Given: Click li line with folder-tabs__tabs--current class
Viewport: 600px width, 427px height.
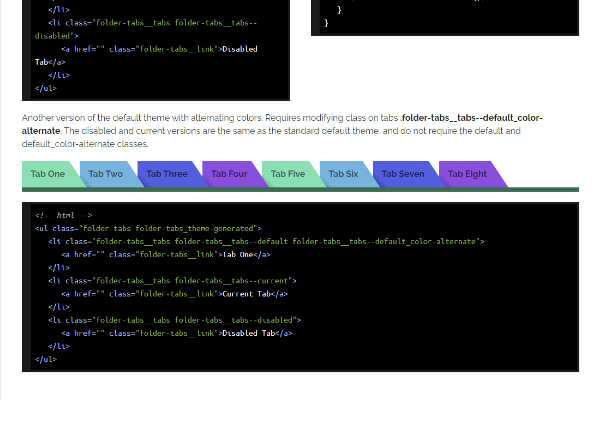Looking at the screenshot, I should [172, 281].
